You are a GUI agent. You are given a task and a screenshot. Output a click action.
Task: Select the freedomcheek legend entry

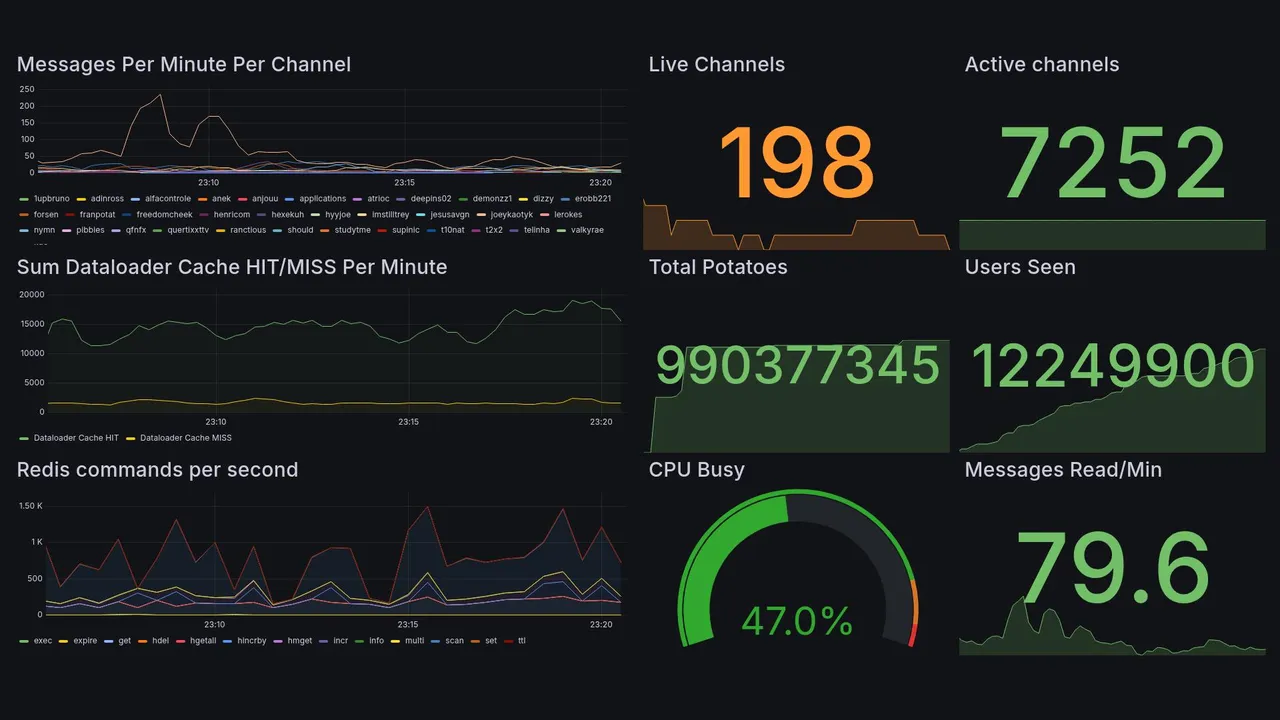pos(159,215)
